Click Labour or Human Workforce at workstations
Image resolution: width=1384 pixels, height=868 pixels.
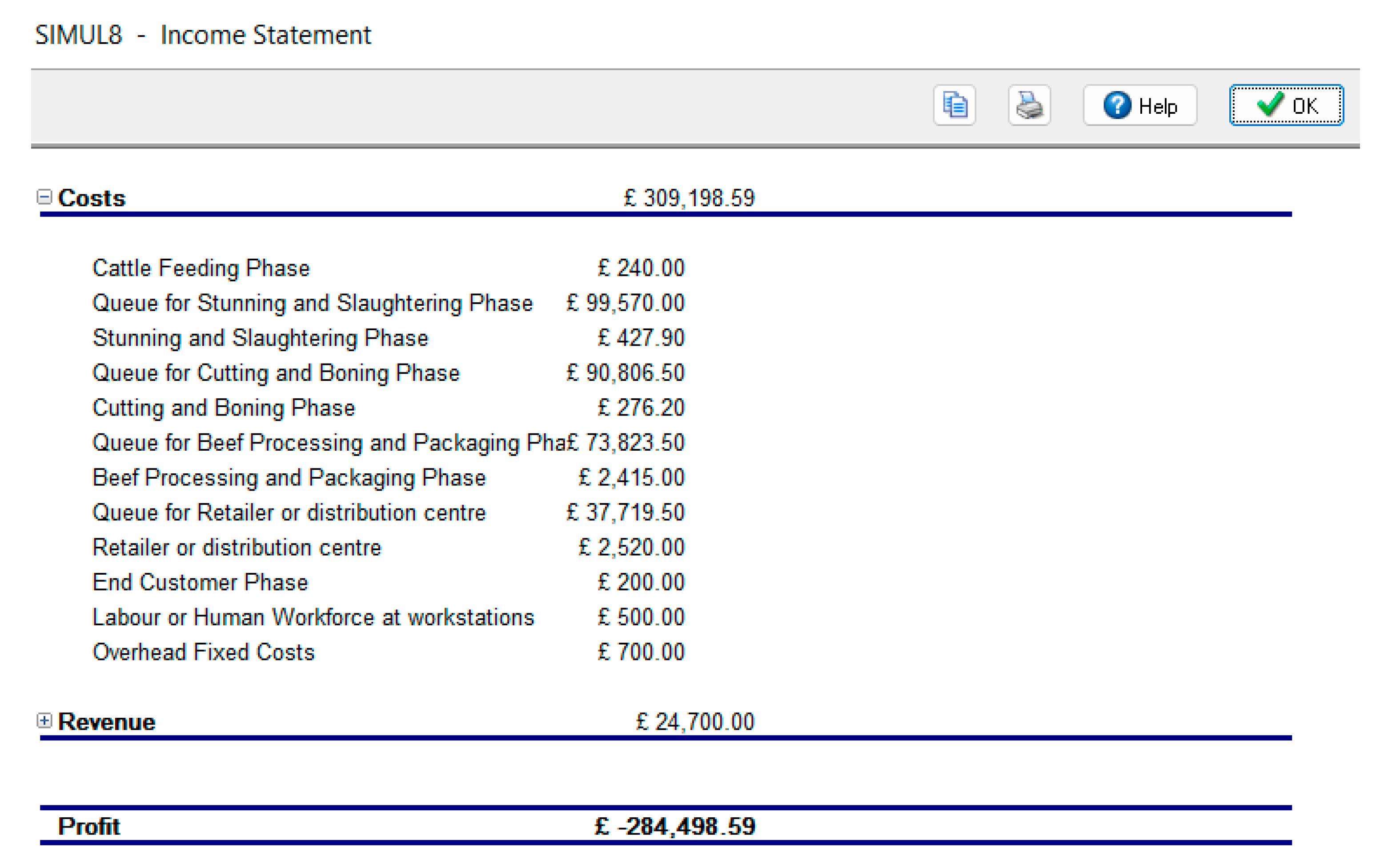coord(313,618)
